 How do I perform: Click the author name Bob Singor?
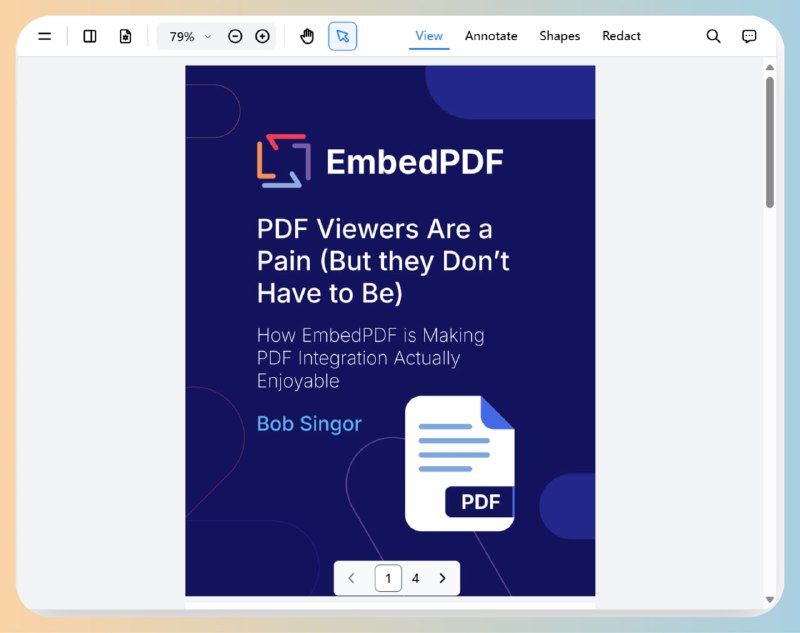(309, 424)
